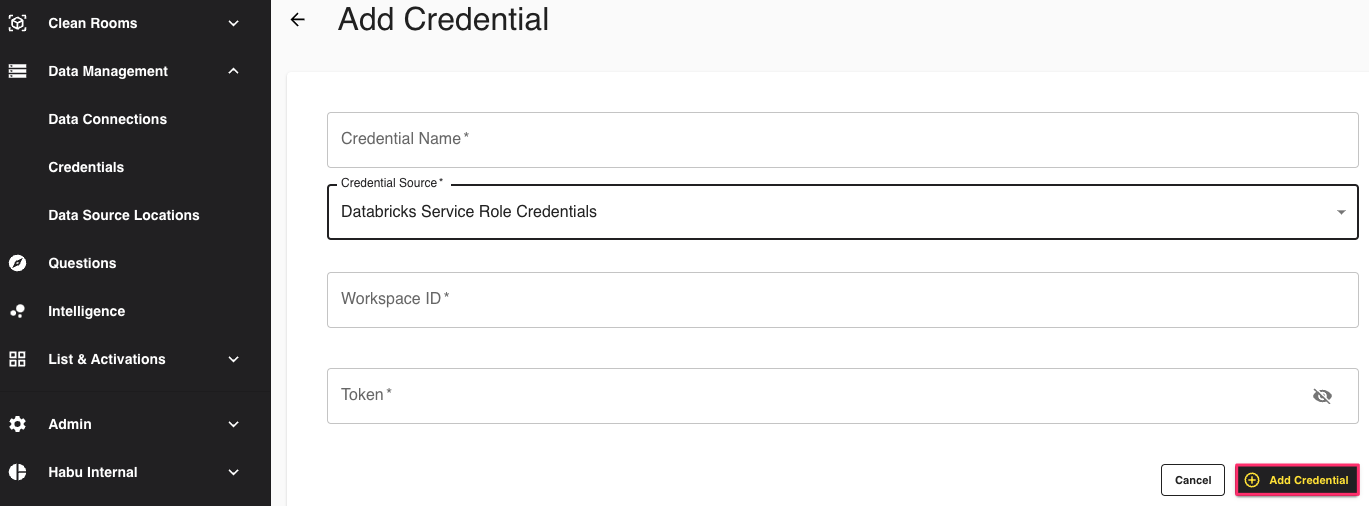Focus the Credential Name input field
The height and width of the screenshot is (506, 1369).
click(842, 140)
